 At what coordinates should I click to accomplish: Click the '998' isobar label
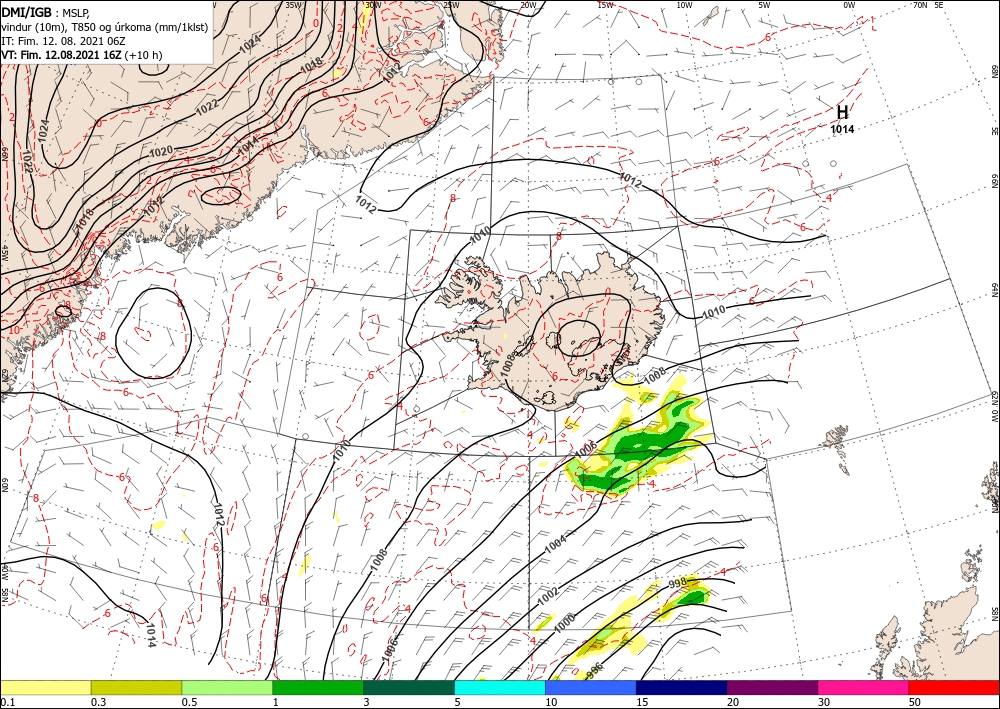[x=677, y=583]
